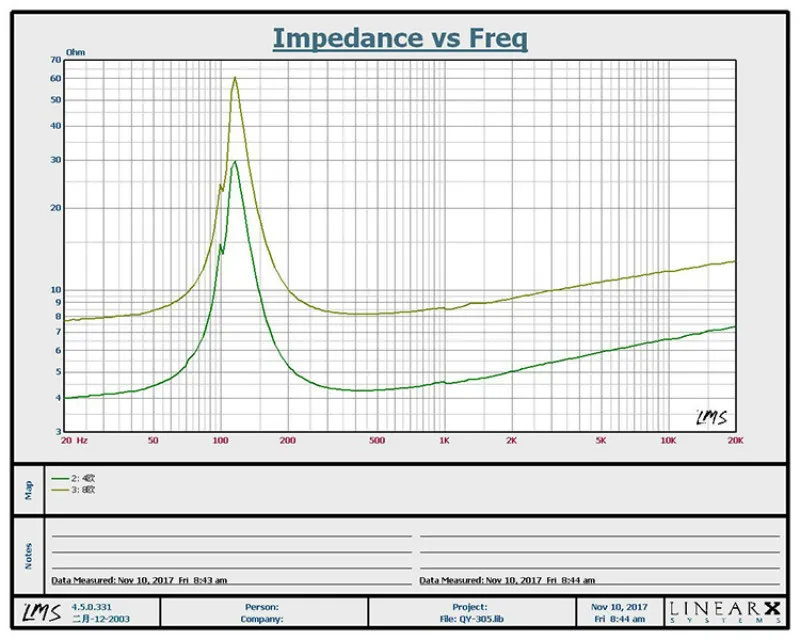This screenshot has width=800, height=640.
Task: Click 'Data Measured' note ending 8:43 am
Action: pyautogui.click(x=139, y=580)
